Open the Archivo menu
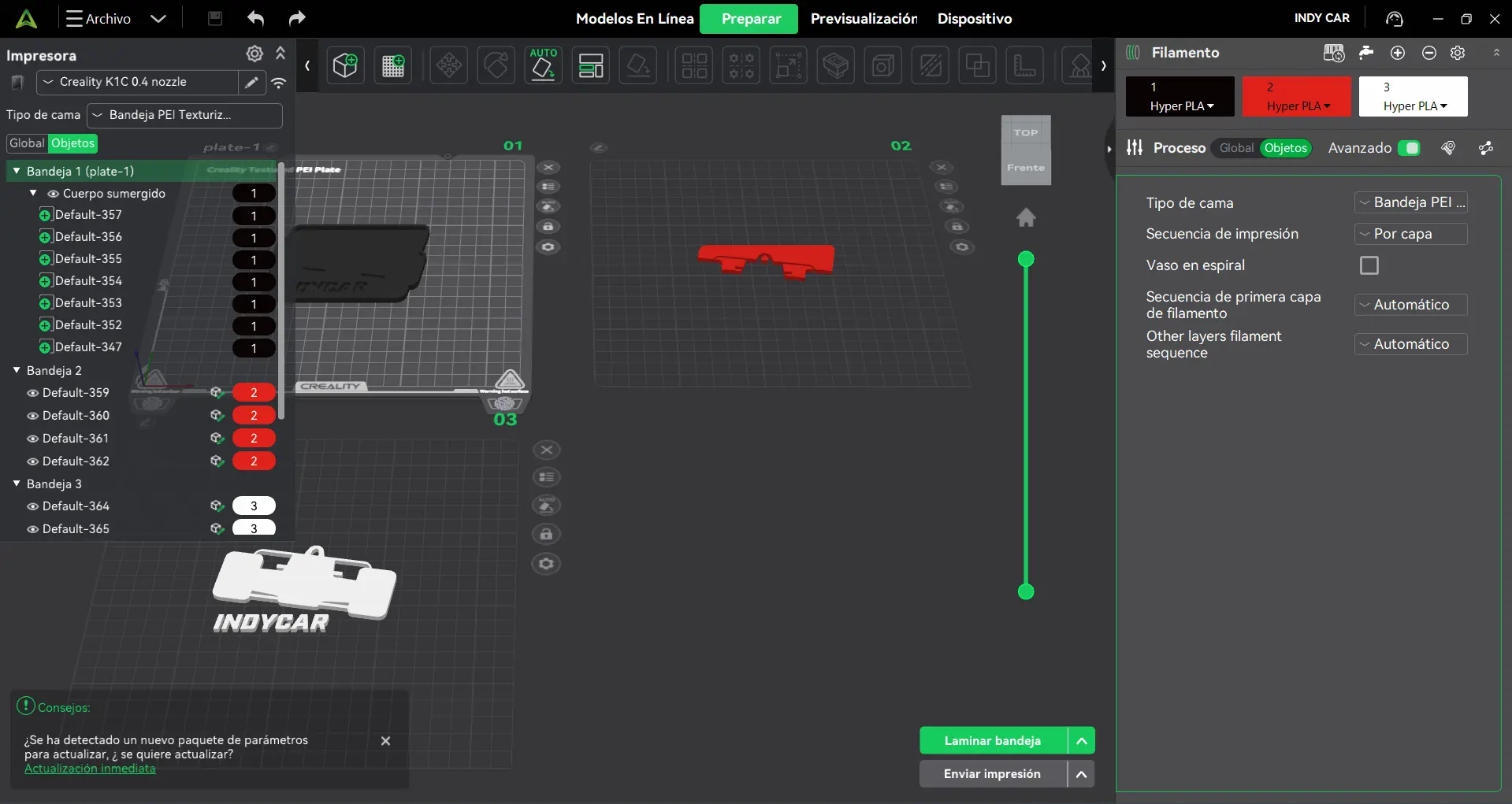The image size is (1512, 804). [x=98, y=19]
